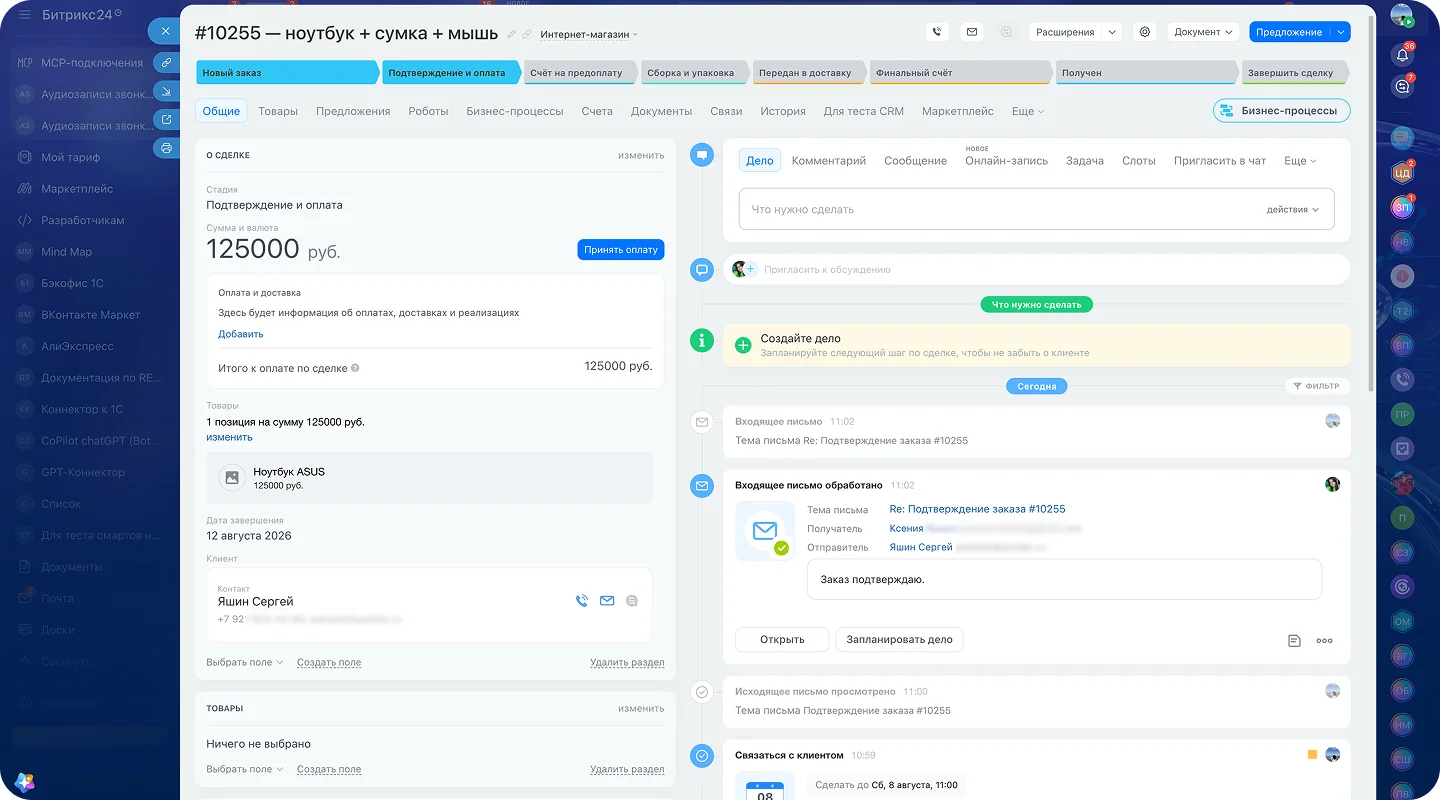The image size is (1440, 800).
Task: Open the three-dot menu in the processed email card
Action: click(1324, 641)
